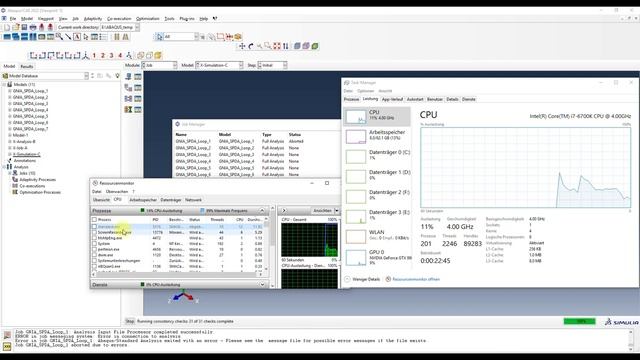Select GPU 0 in Task Manager sidebar
This screenshot has height=360, width=640.
point(377,257)
